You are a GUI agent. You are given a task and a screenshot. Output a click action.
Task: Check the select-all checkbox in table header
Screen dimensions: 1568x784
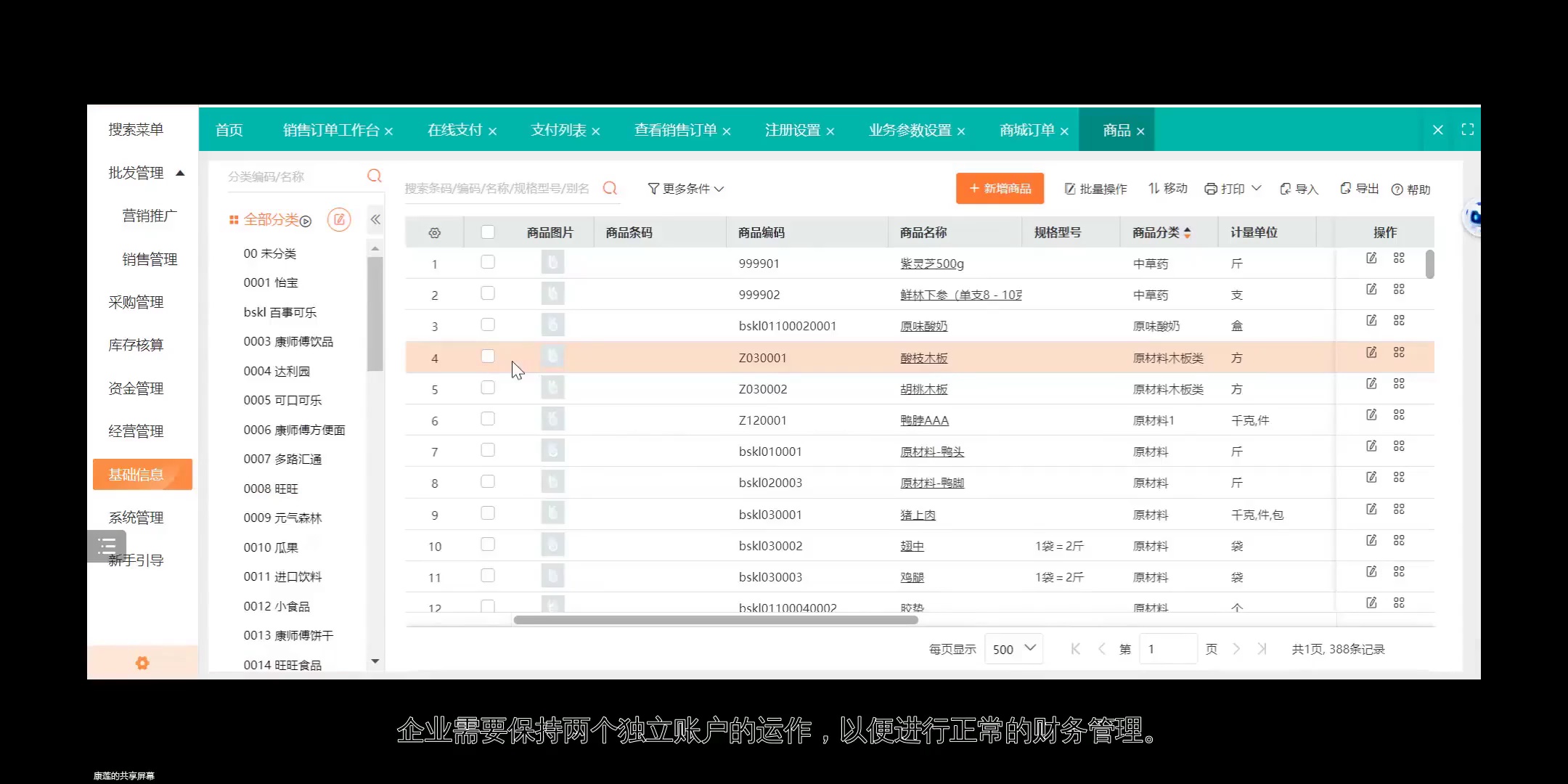point(487,231)
